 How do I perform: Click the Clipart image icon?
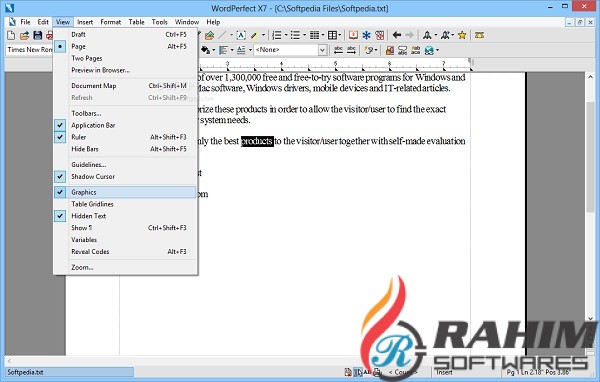209,36
